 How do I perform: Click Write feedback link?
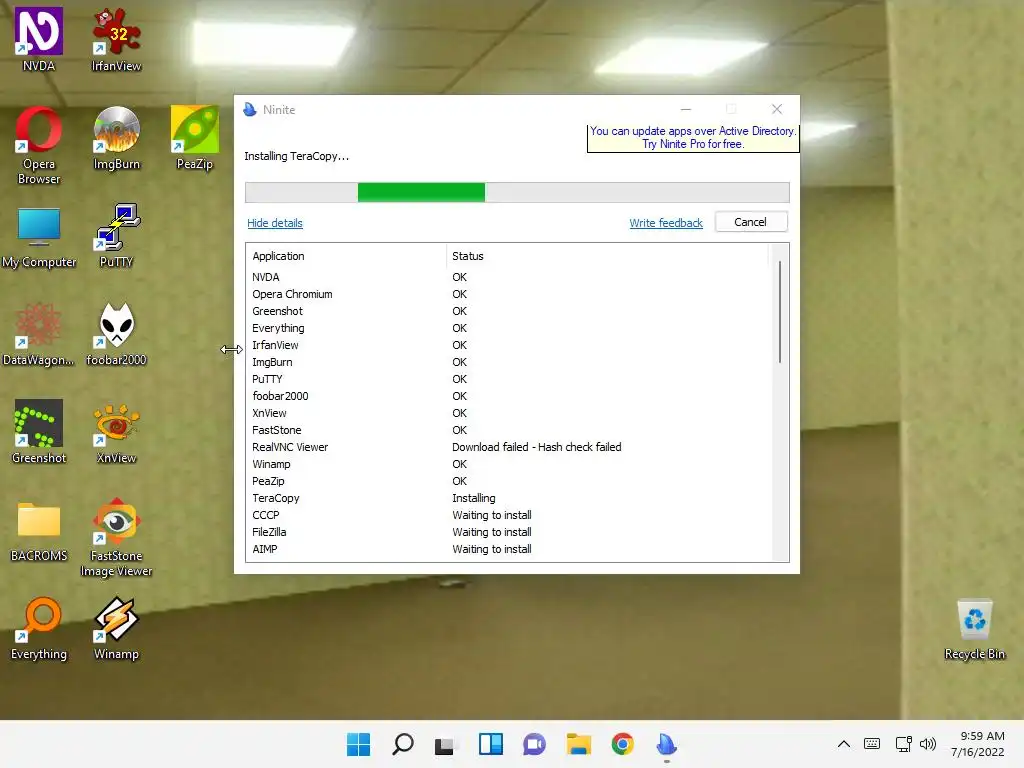[x=666, y=223]
